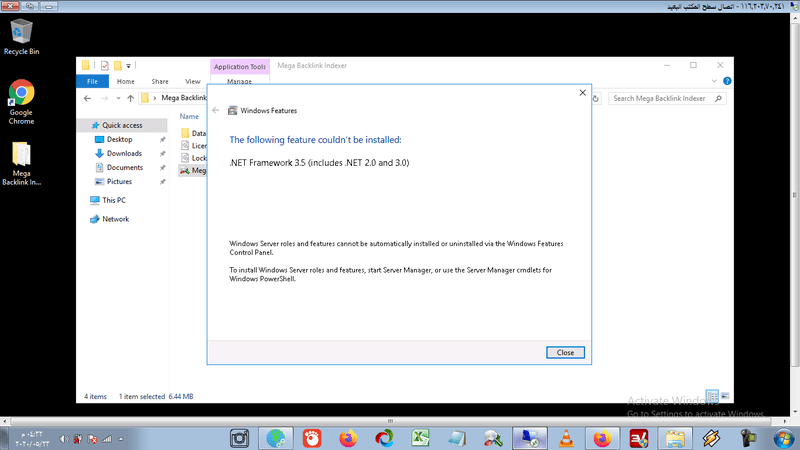Open Documents in the navigation pane
This screenshot has height=450, width=800.
click(124, 167)
